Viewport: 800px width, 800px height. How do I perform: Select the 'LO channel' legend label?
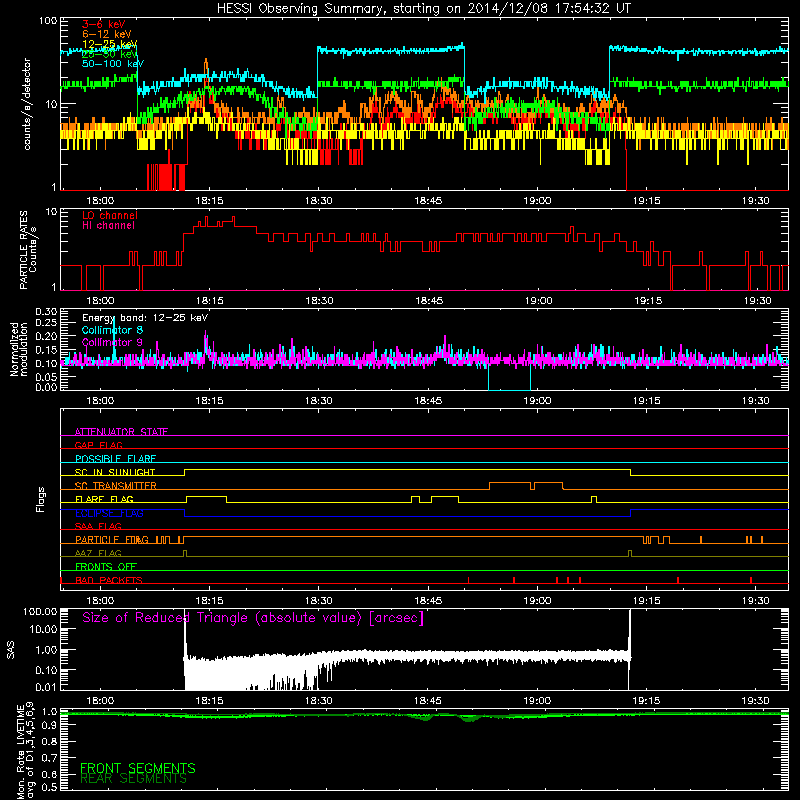110,215
